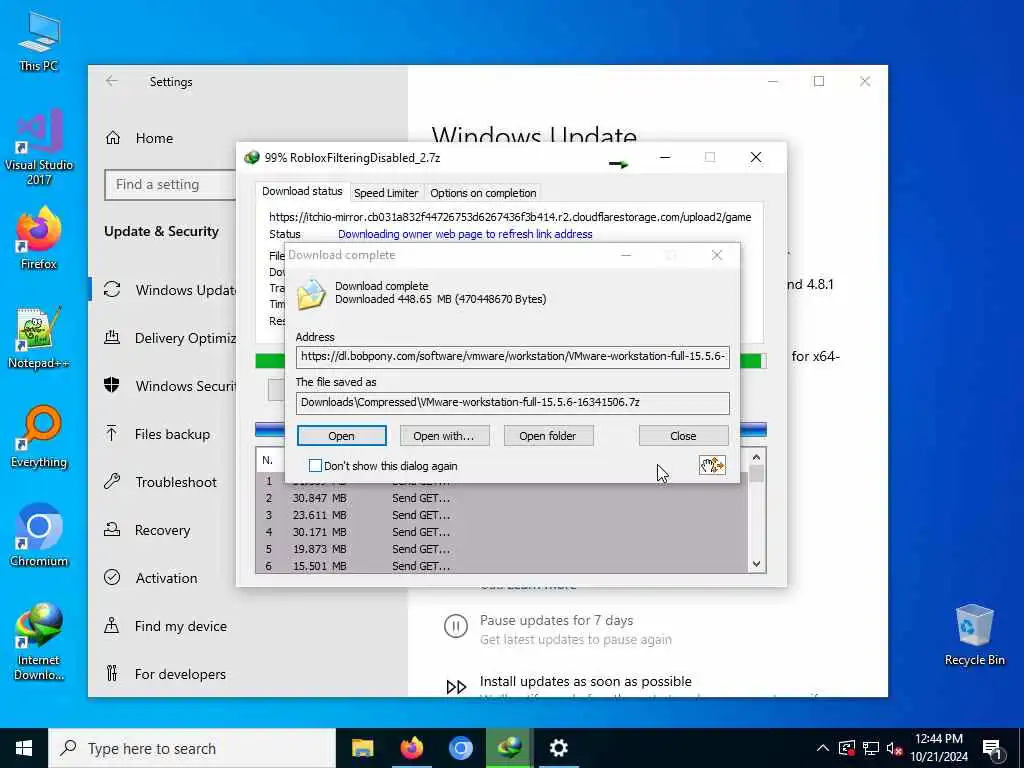Image resolution: width=1024 pixels, height=768 pixels.
Task: Check Don't show this dialog again
Action: click(315, 466)
